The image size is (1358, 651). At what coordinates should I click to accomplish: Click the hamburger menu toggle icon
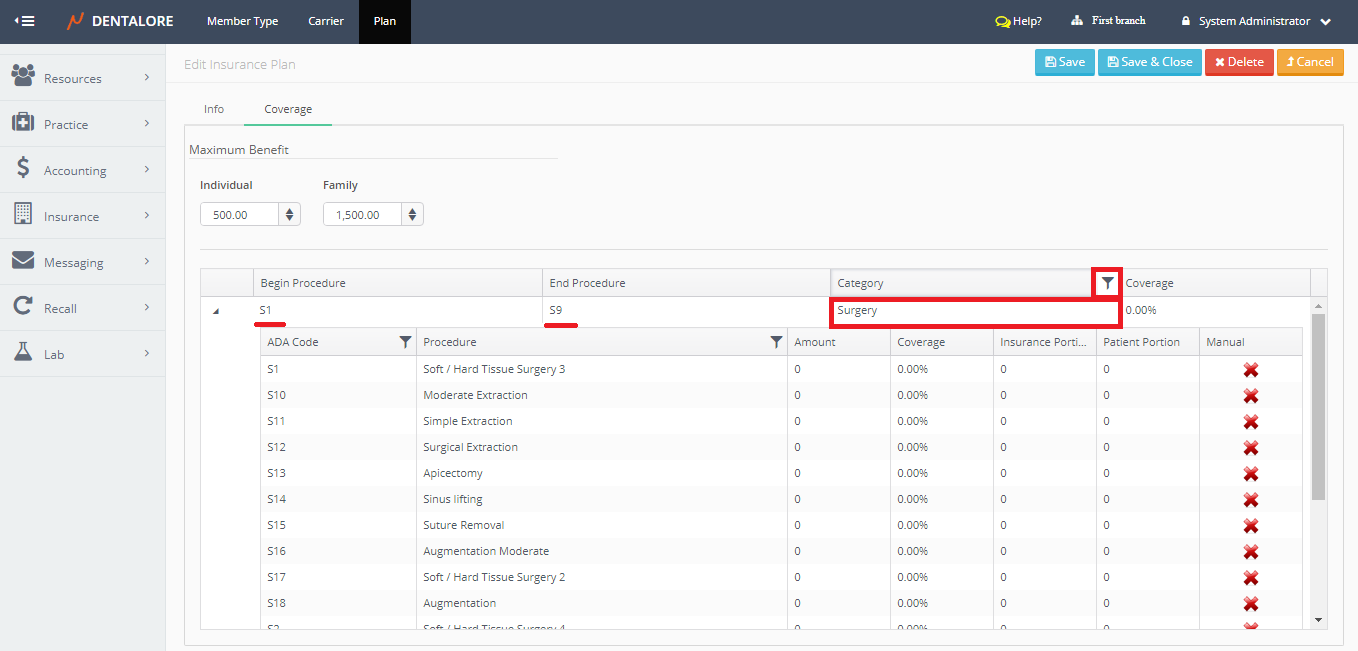[x=25, y=21]
